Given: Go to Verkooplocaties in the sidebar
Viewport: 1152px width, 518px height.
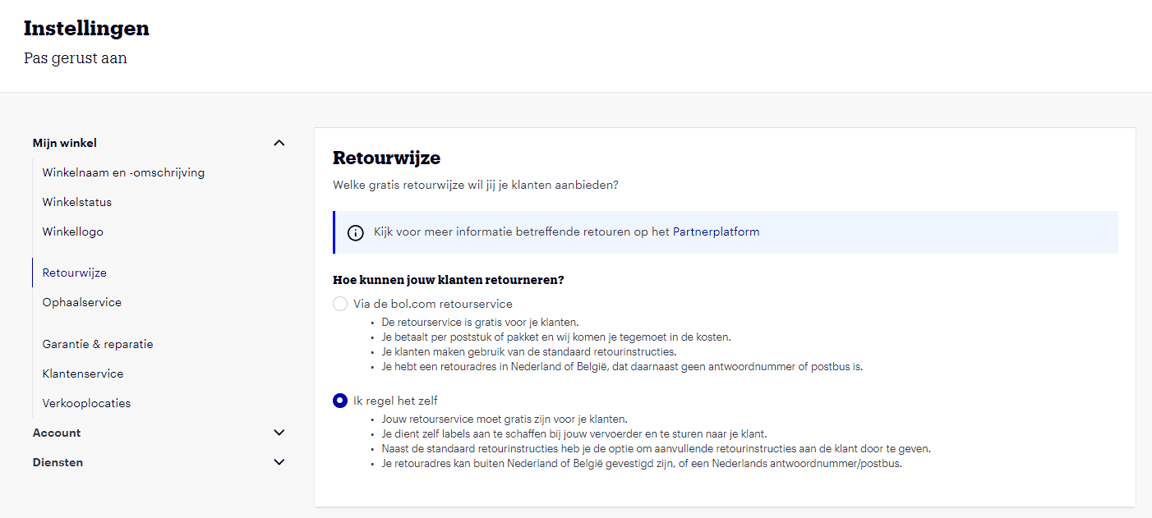Looking at the screenshot, I should pos(86,403).
